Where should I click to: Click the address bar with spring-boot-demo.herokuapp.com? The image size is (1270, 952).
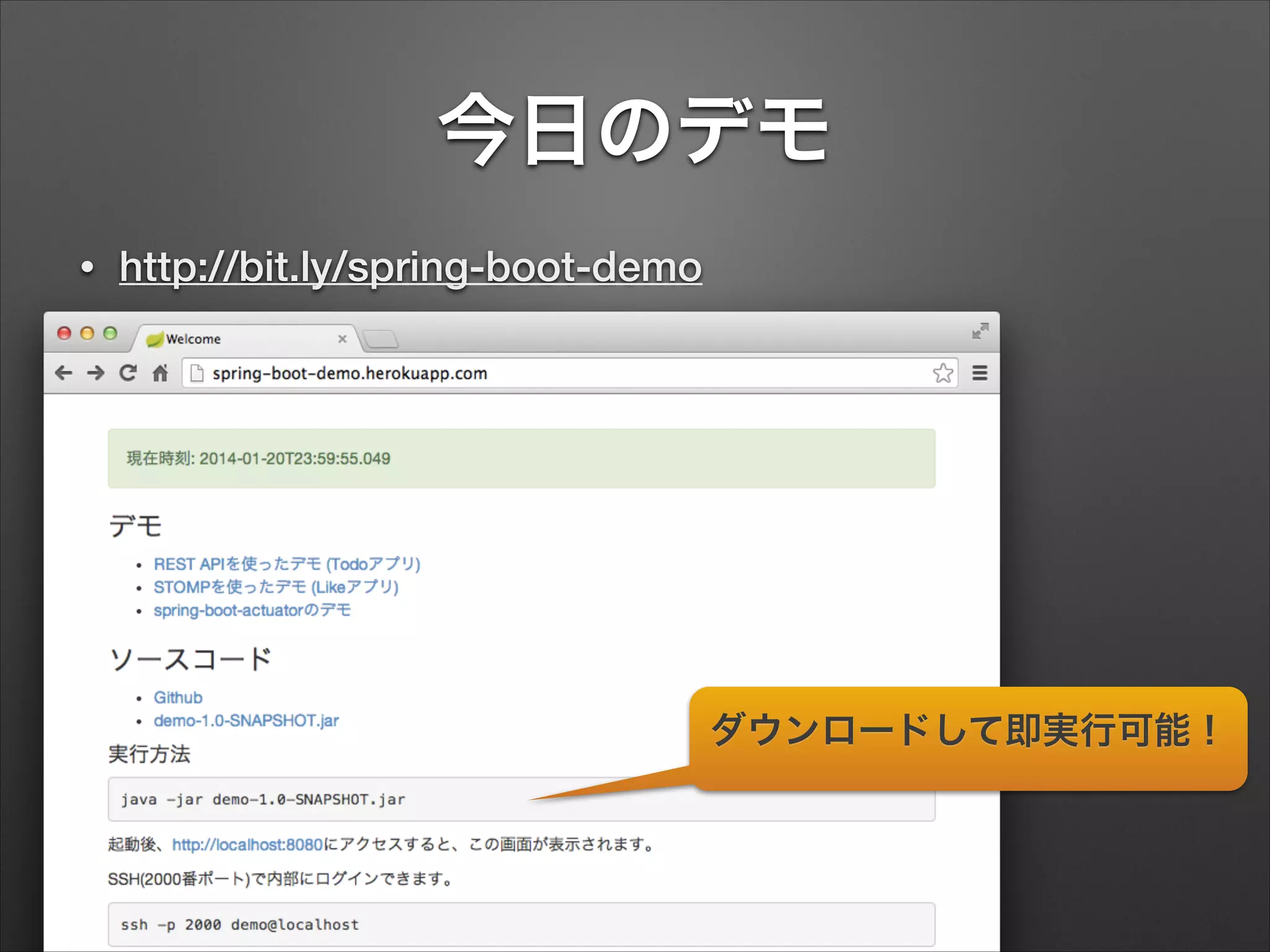[569, 373]
